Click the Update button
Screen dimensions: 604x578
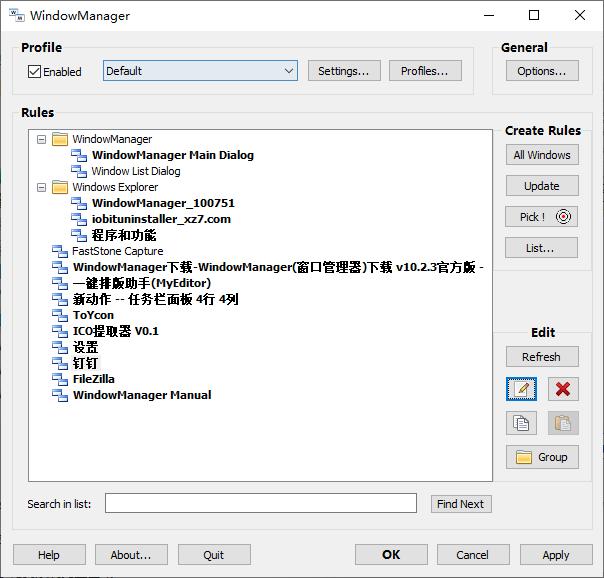pos(542,186)
